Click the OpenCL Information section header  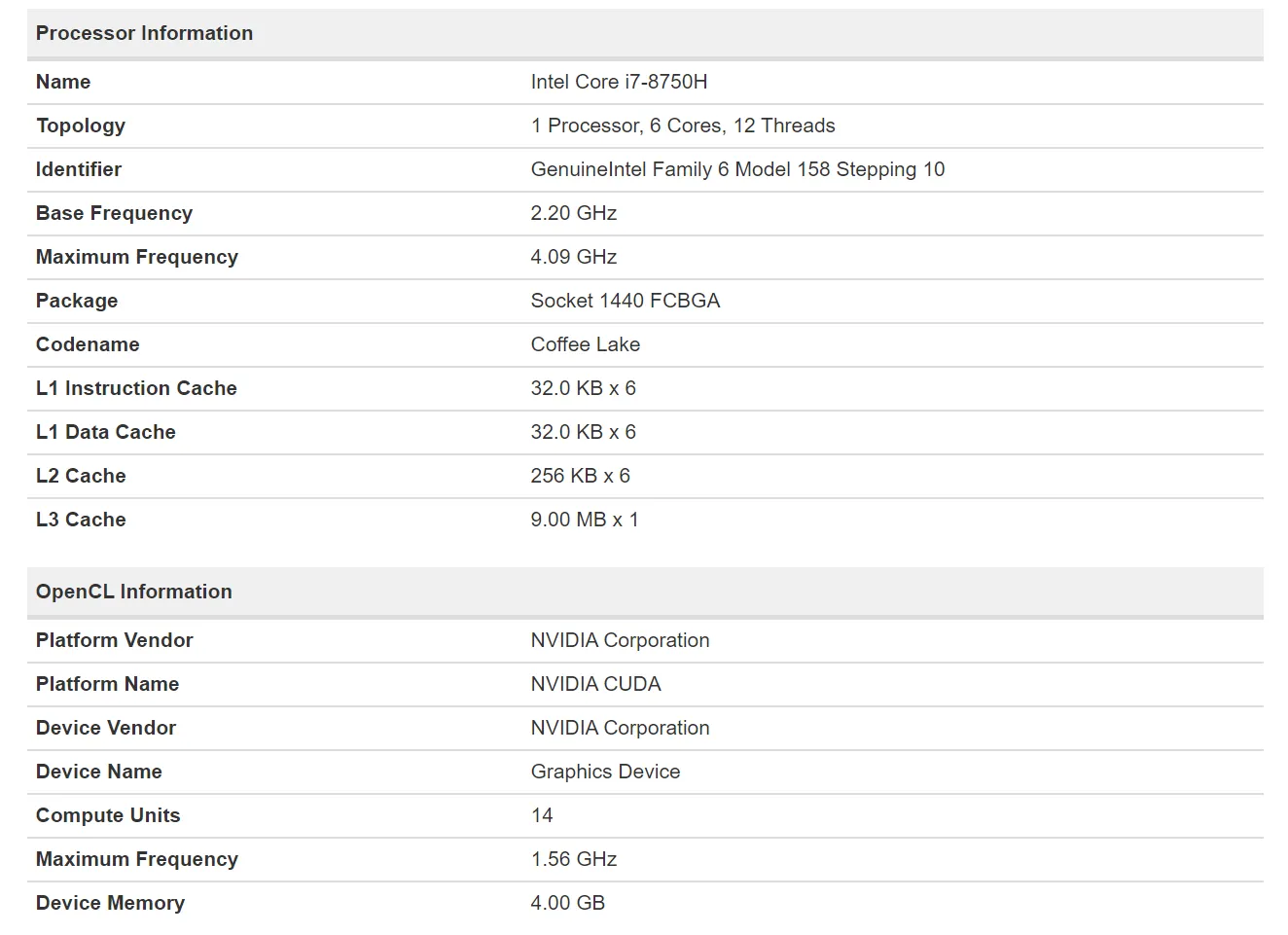click(x=133, y=592)
